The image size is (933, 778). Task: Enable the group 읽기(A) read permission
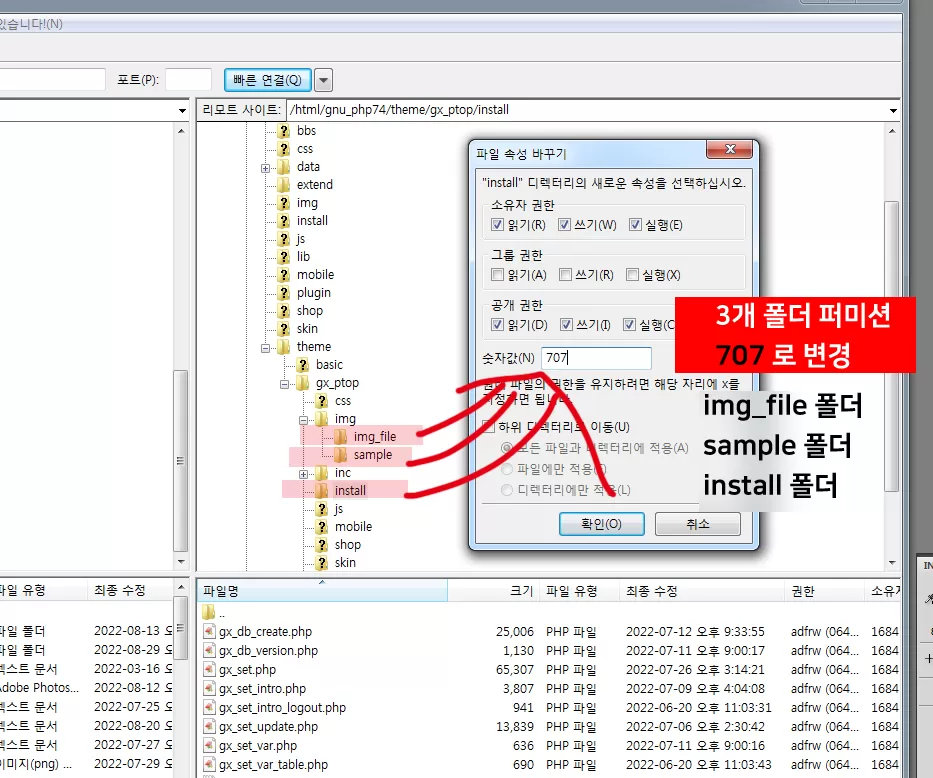tap(497, 273)
